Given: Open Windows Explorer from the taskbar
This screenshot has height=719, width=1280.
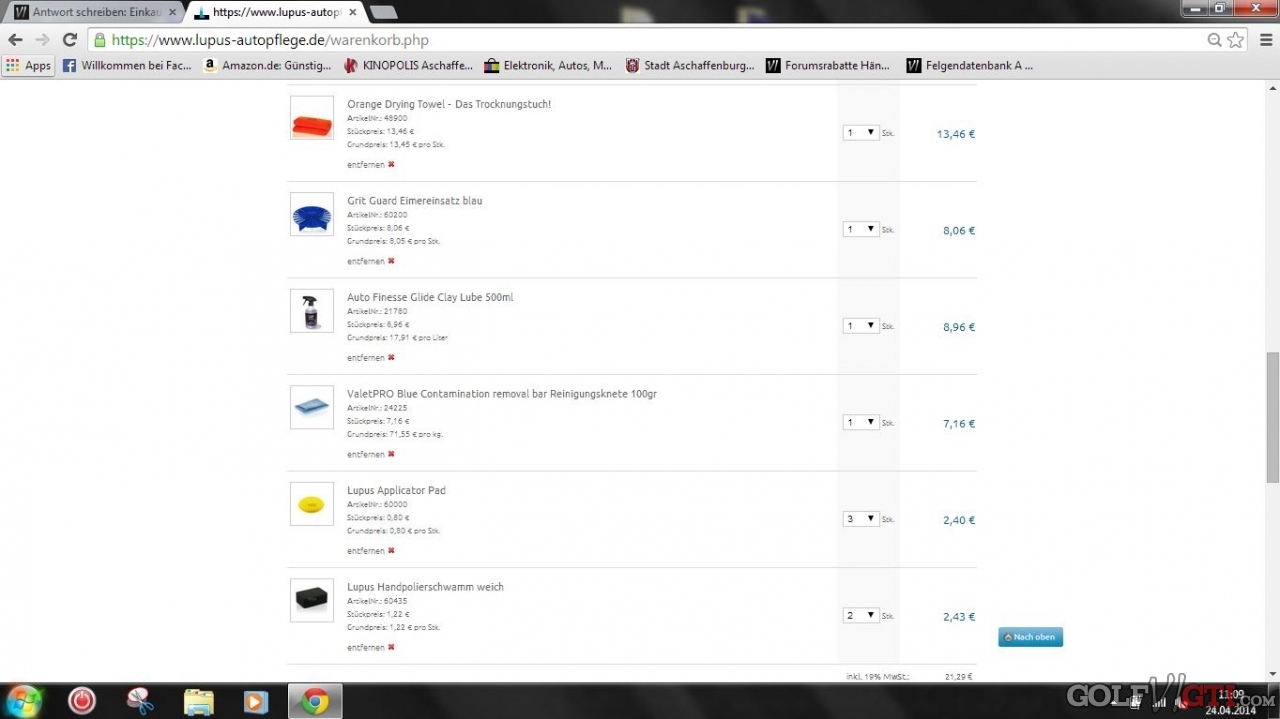Looking at the screenshot, I should 198,701.
